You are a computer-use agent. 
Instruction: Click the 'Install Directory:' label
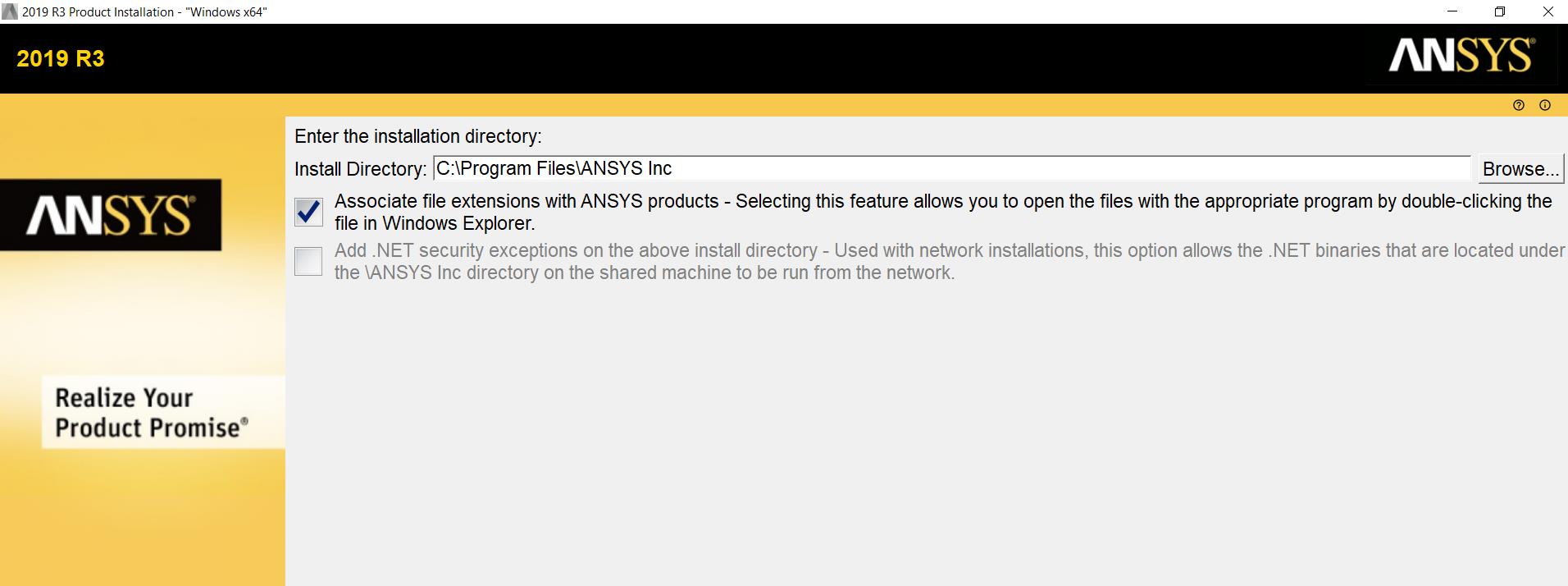tap(361, 169)
